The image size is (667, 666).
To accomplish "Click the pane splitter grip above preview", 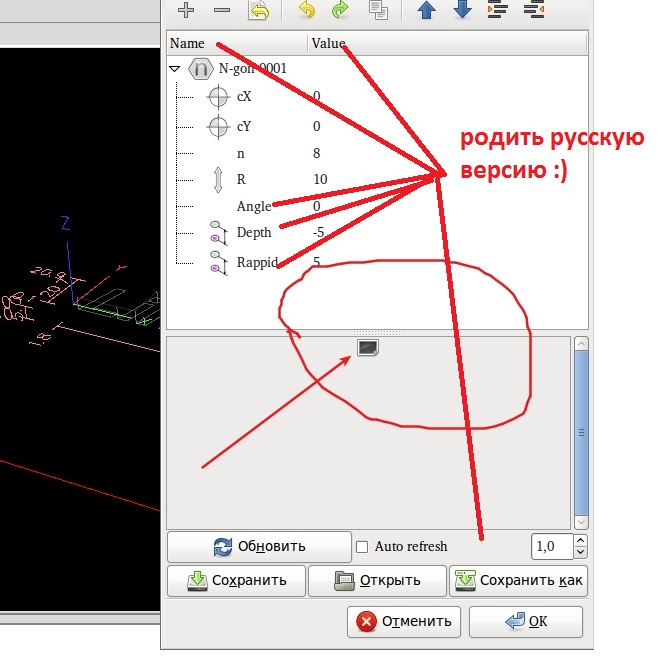I will coord(377,333).
